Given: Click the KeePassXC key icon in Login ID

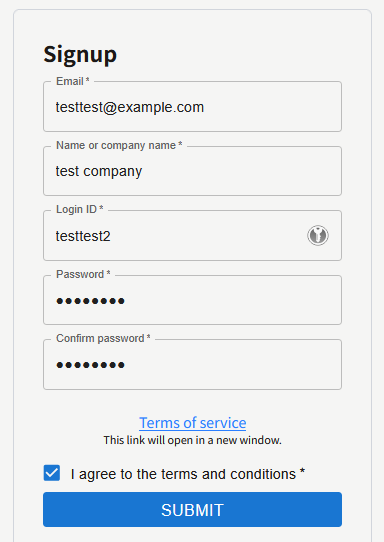Looking at the screenshot, I should point(318,236).
